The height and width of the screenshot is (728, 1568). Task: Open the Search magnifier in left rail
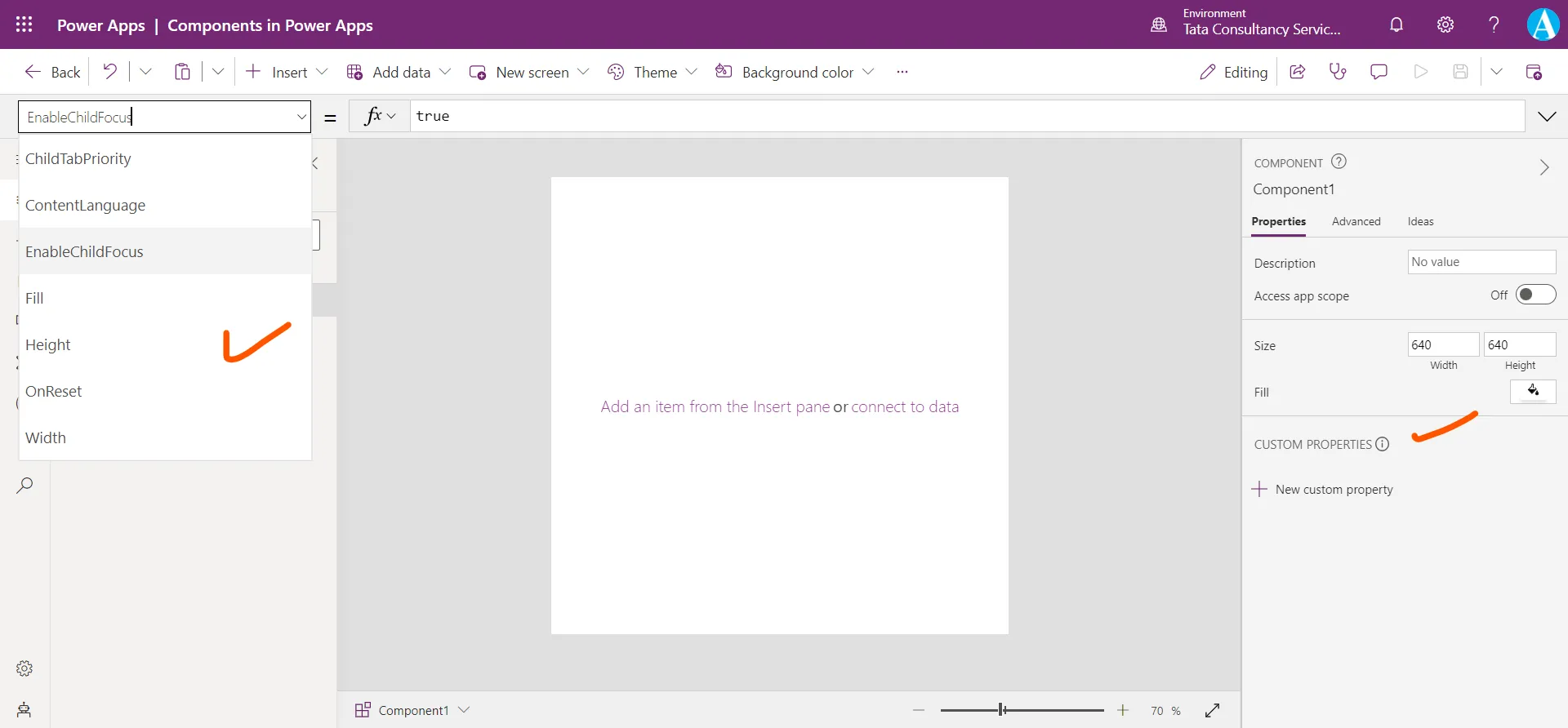24,485
